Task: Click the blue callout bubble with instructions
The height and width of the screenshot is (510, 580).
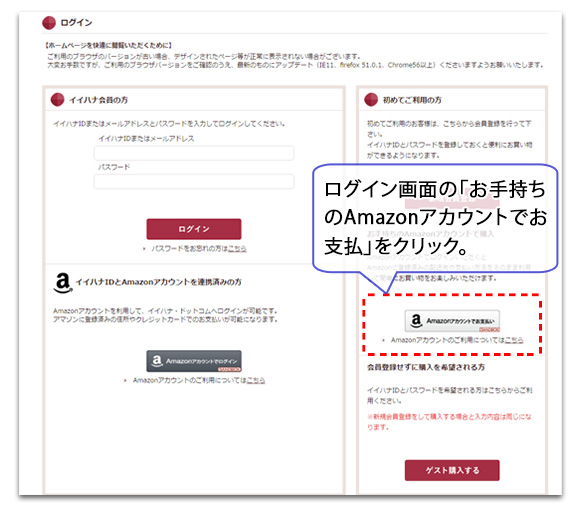Action: pyautogui.click(x=435, y=218)
